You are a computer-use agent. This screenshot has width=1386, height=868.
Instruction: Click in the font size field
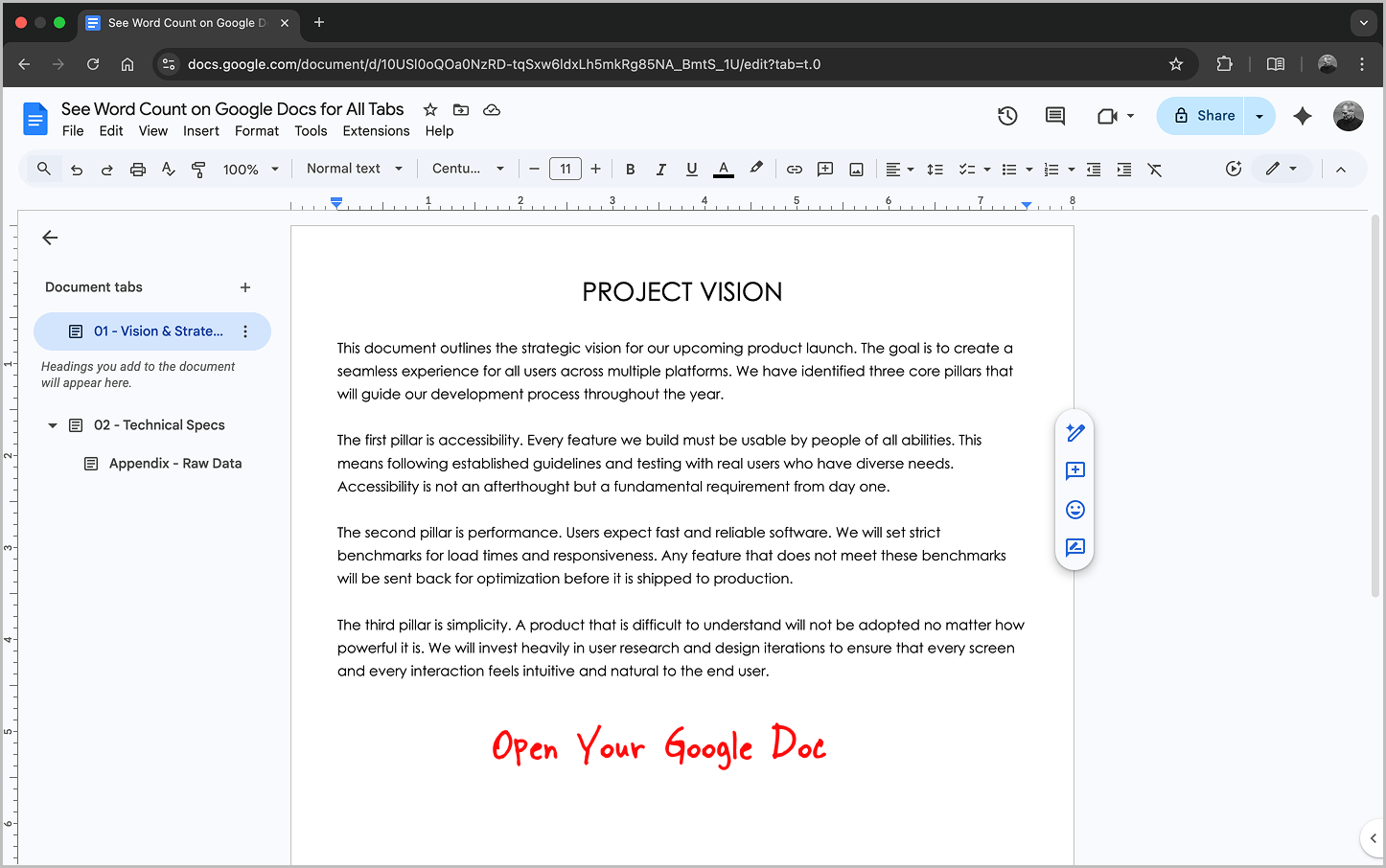(x=565, y=169)
